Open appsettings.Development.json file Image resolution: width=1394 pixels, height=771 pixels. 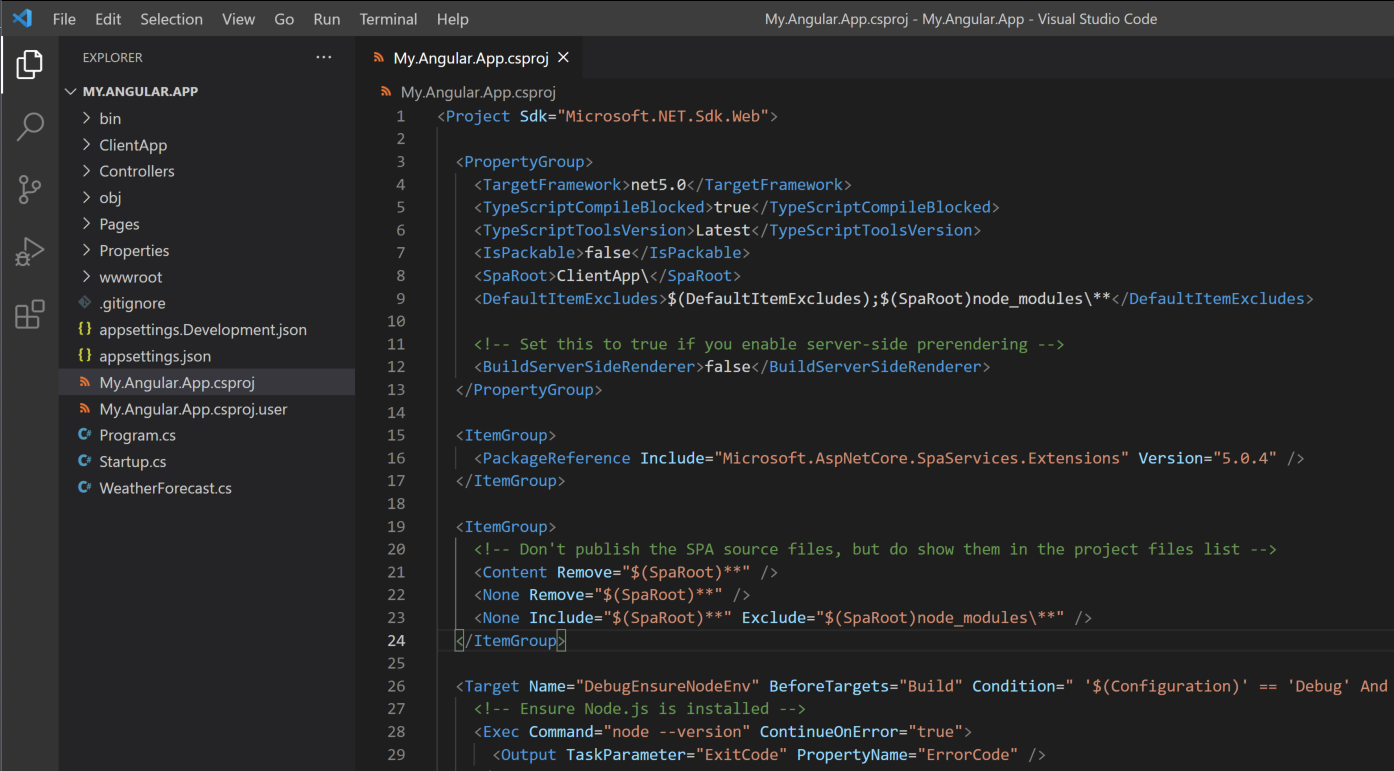click(202, 330)
